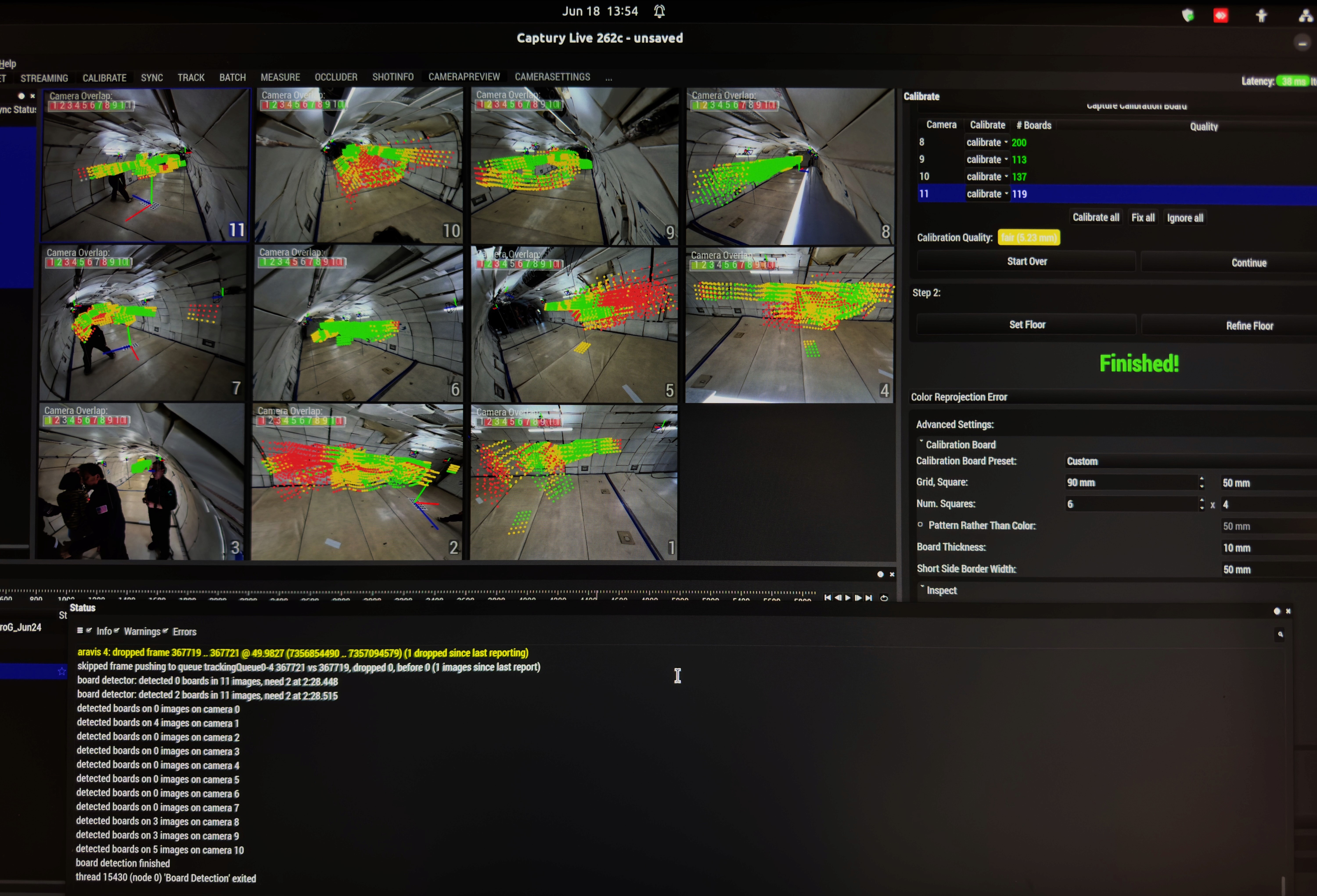Jump to the first frame of the timeline
Screen dimensions: 1317x896
click(x=828, y=598)
